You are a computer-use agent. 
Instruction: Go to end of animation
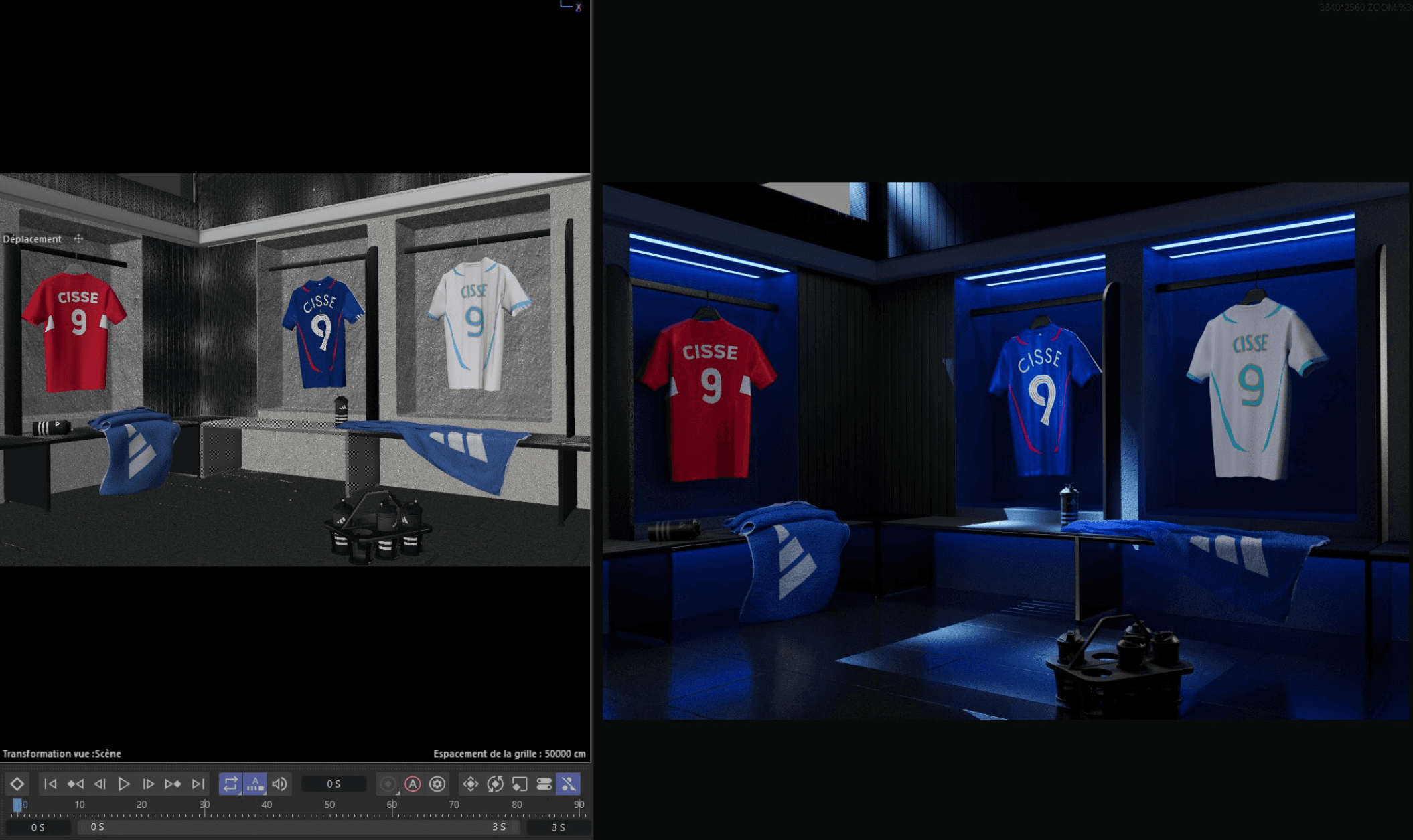point(198,784)
